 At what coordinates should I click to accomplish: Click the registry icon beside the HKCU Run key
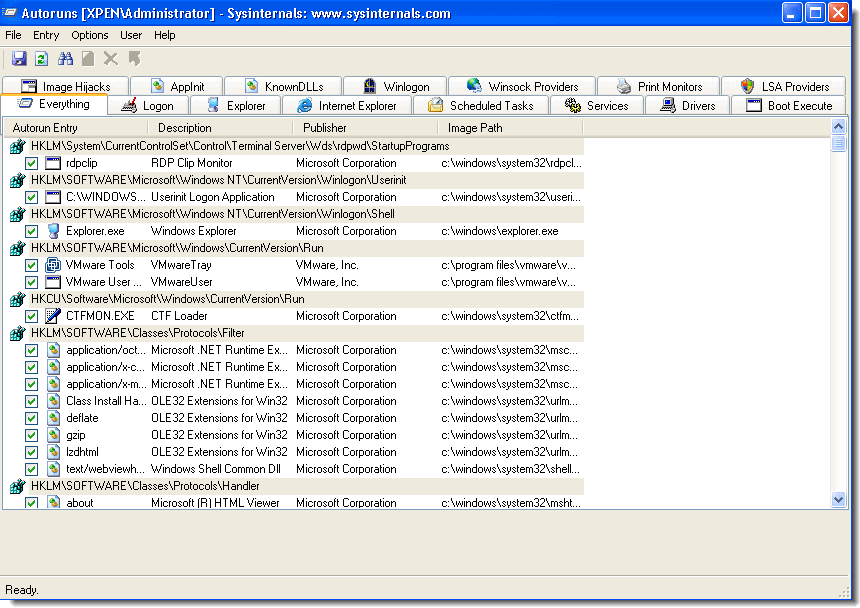coord(17,299)
